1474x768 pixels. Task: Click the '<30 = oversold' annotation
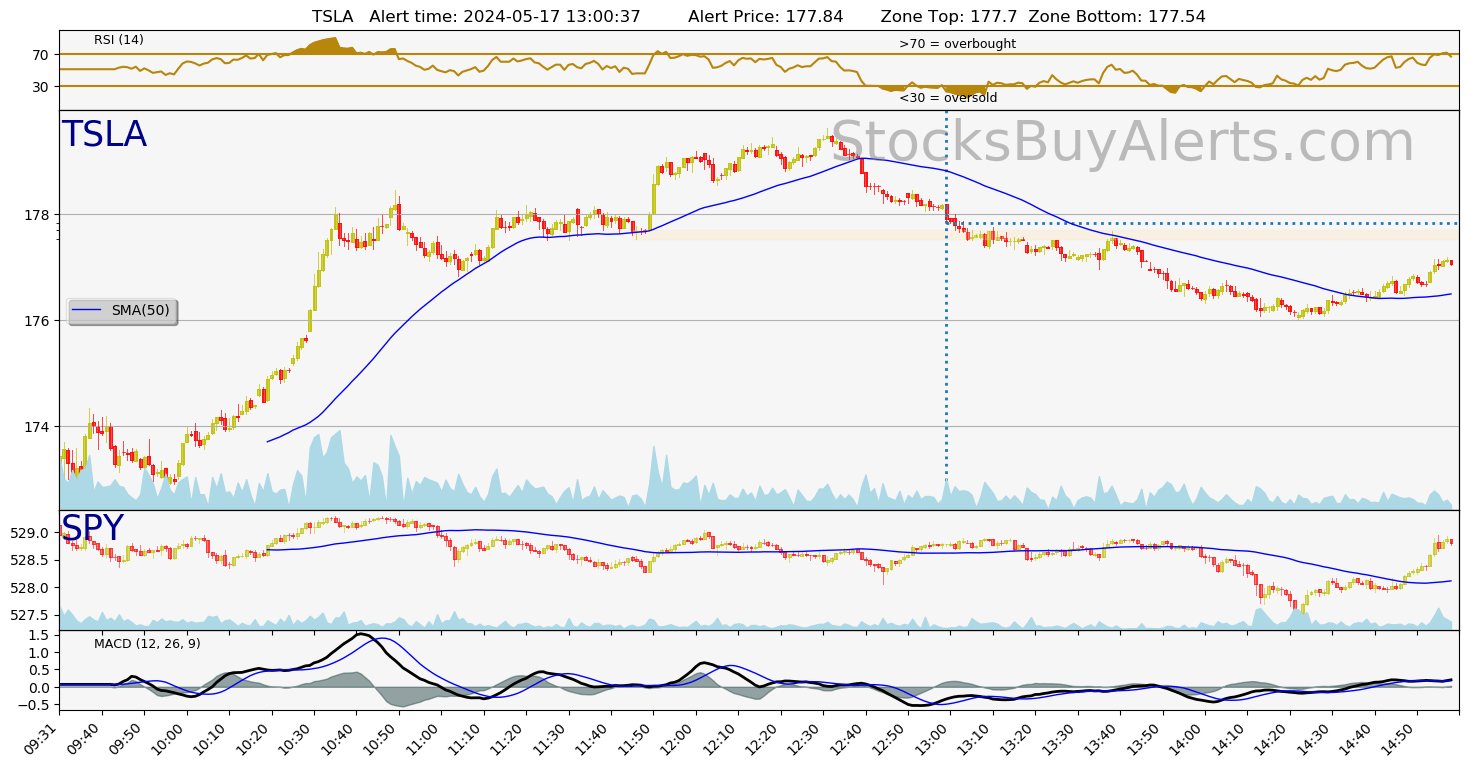(x=948, y=98)
